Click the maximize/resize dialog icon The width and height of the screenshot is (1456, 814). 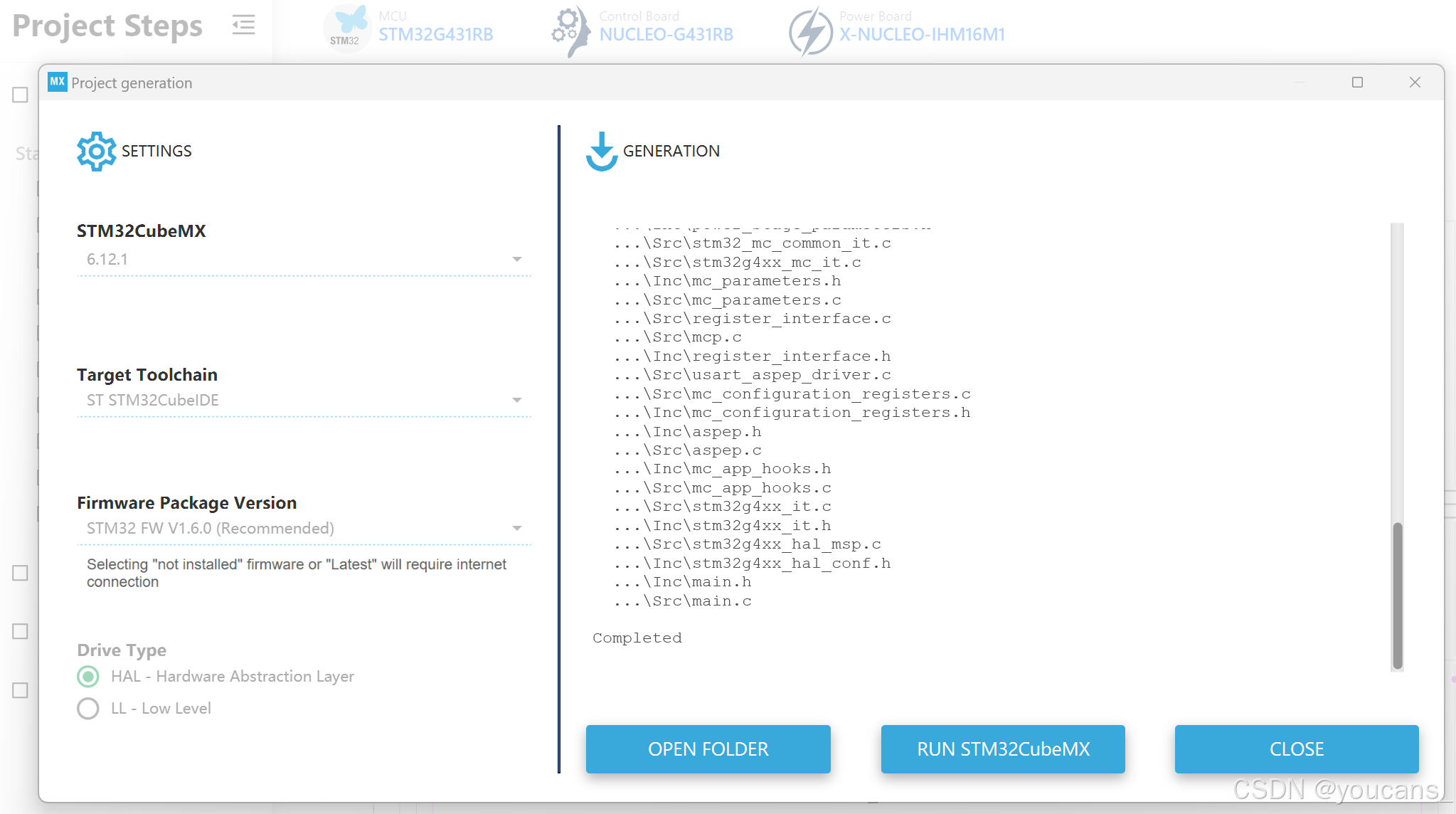(x=1357, y=82)
